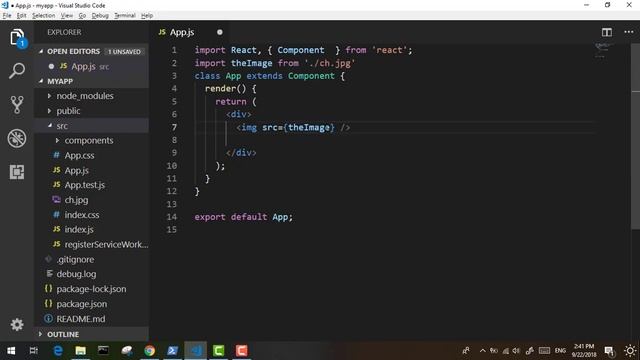This screenshot has width=640, height=360.
Task: Open the Terminal menu
Action: click(x=124, y=16)
